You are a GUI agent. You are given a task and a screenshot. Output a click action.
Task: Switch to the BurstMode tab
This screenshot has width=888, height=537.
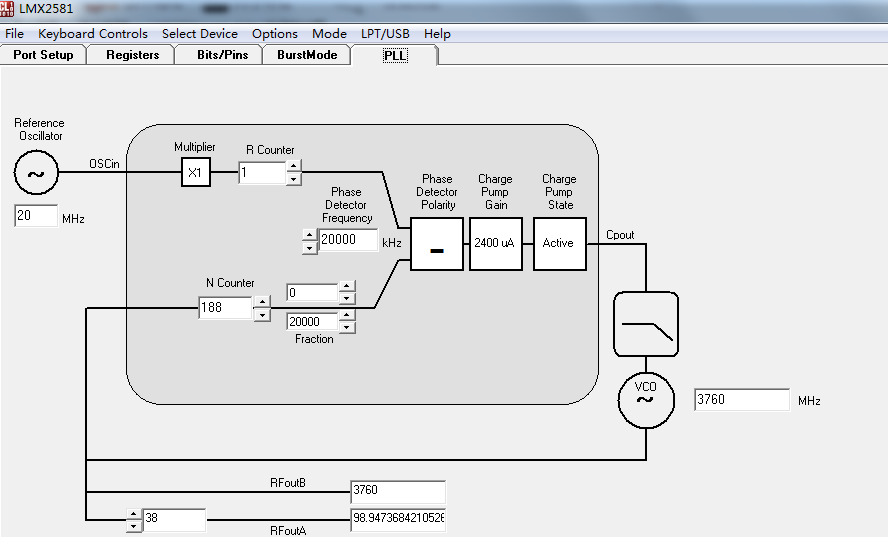[x=307, y=55]
